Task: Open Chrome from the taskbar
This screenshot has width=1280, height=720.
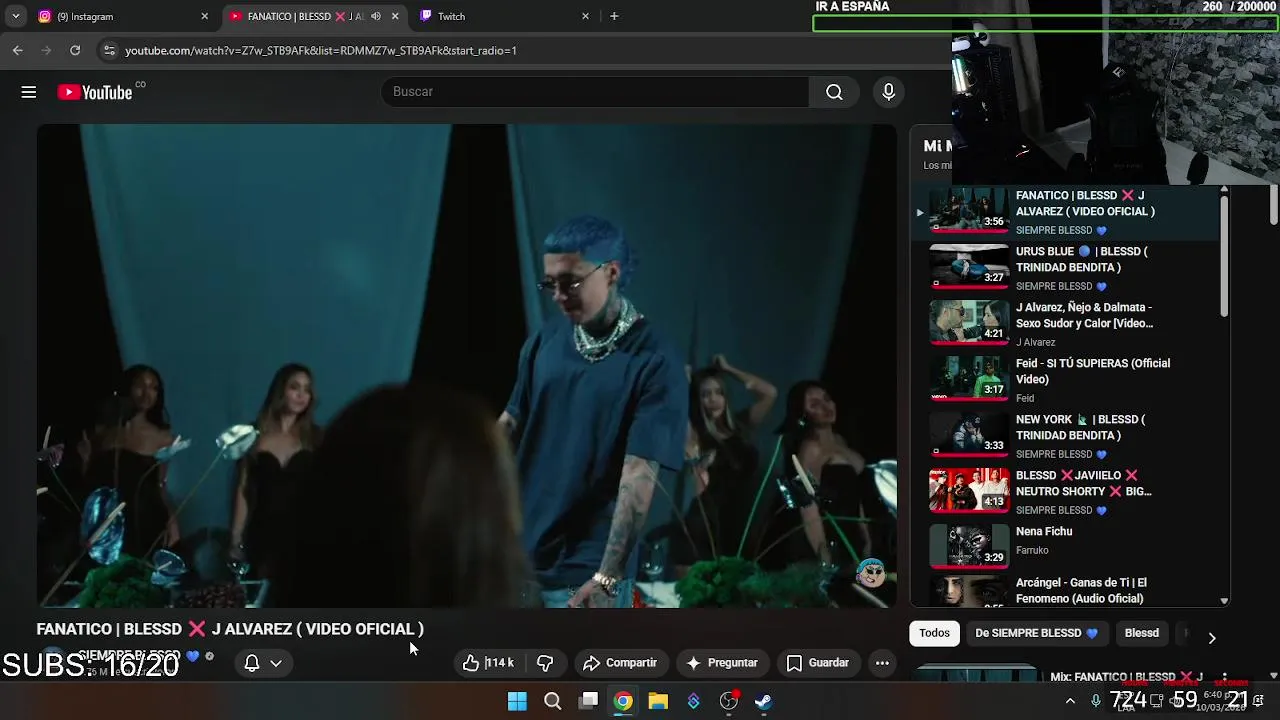Action: (x=623, y=701)
